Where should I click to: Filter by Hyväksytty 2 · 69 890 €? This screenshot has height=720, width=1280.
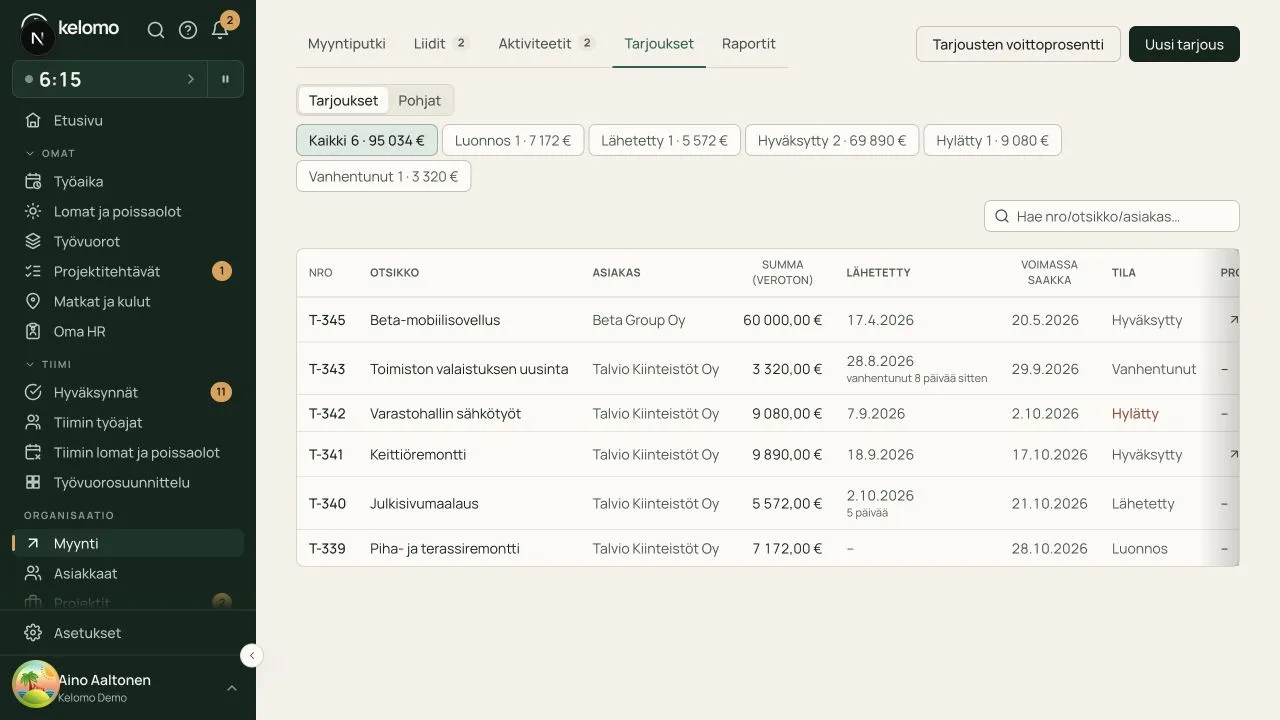832,140
